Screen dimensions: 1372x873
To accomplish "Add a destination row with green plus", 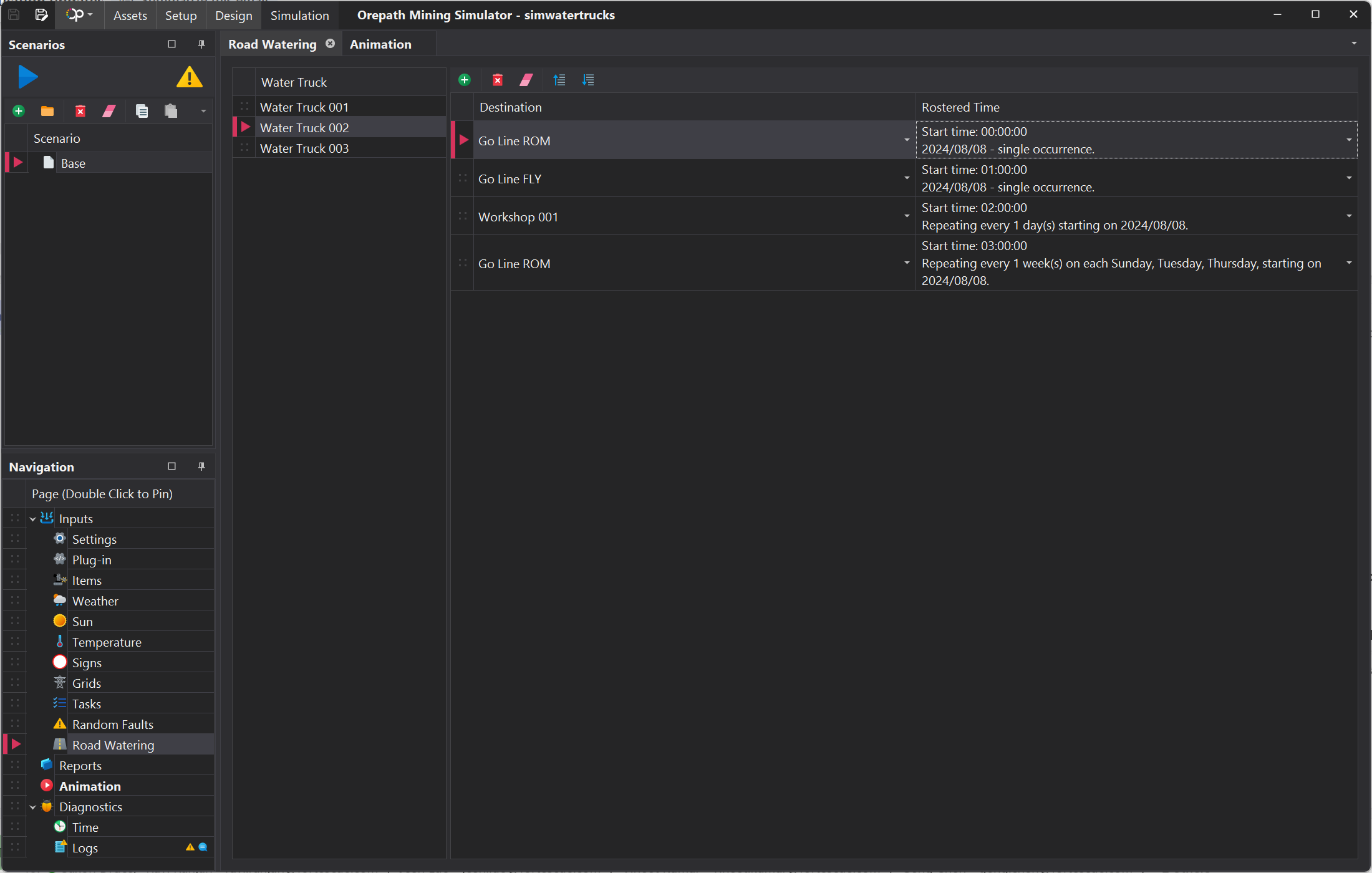I will [465, 80].
